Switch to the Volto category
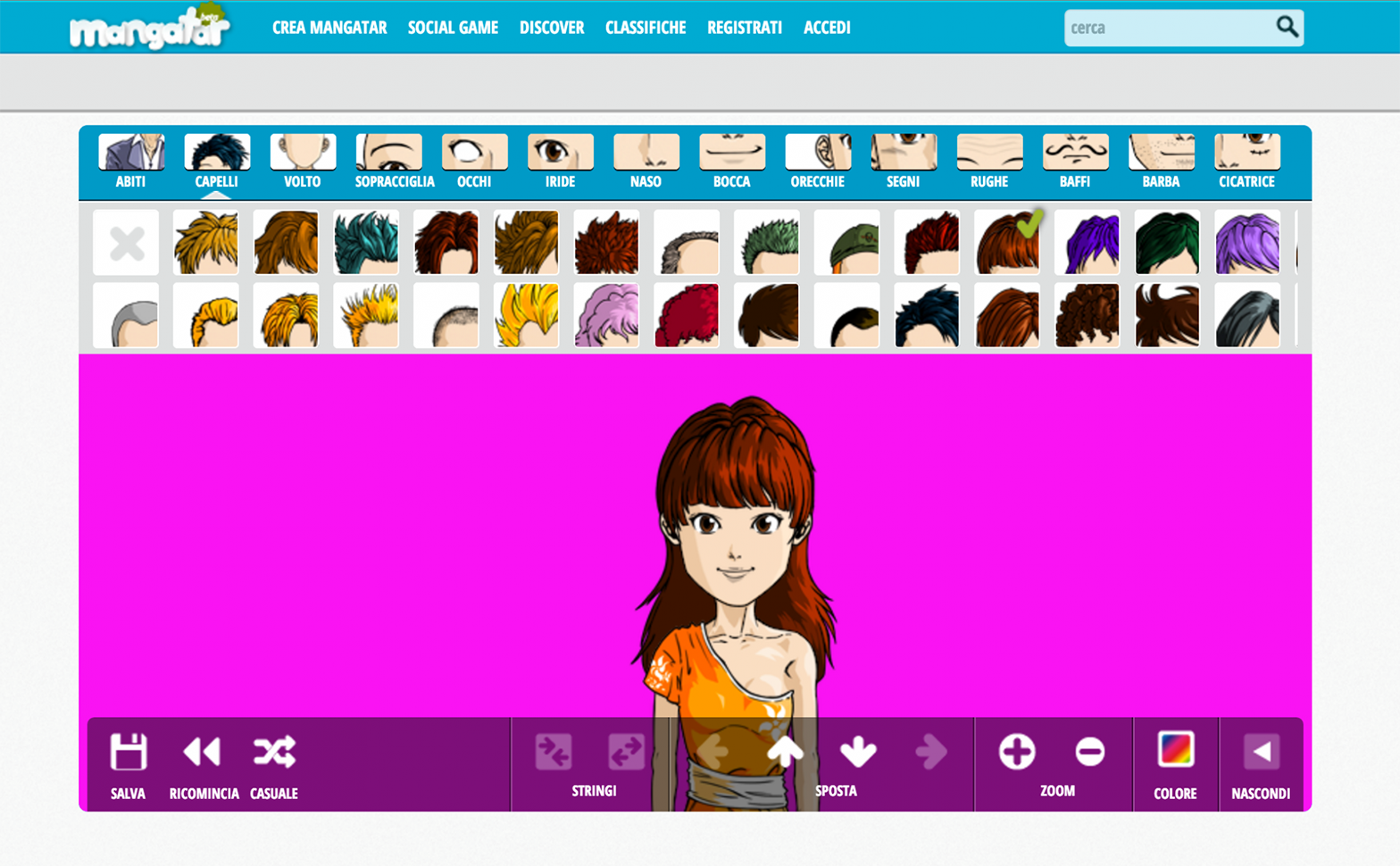1400x866 pixels. (x=302, y=162)
